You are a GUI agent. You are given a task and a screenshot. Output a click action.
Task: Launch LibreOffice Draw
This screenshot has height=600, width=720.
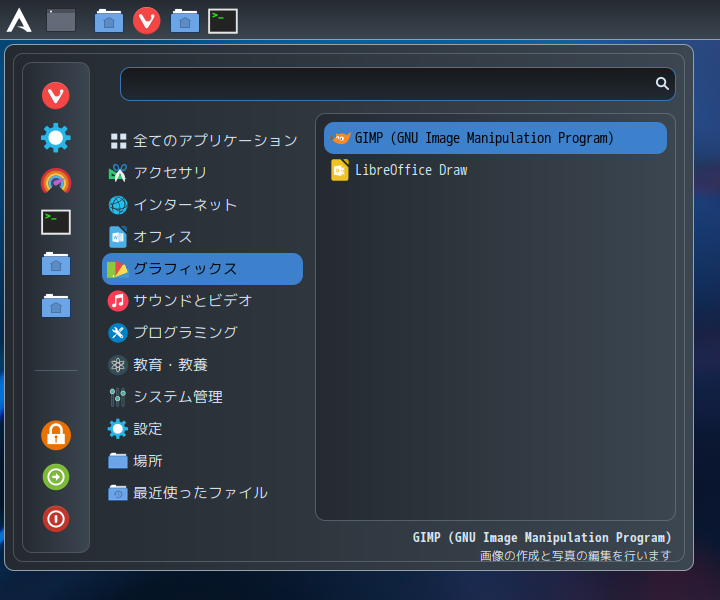pyautogui.click(x=495, y=170)
